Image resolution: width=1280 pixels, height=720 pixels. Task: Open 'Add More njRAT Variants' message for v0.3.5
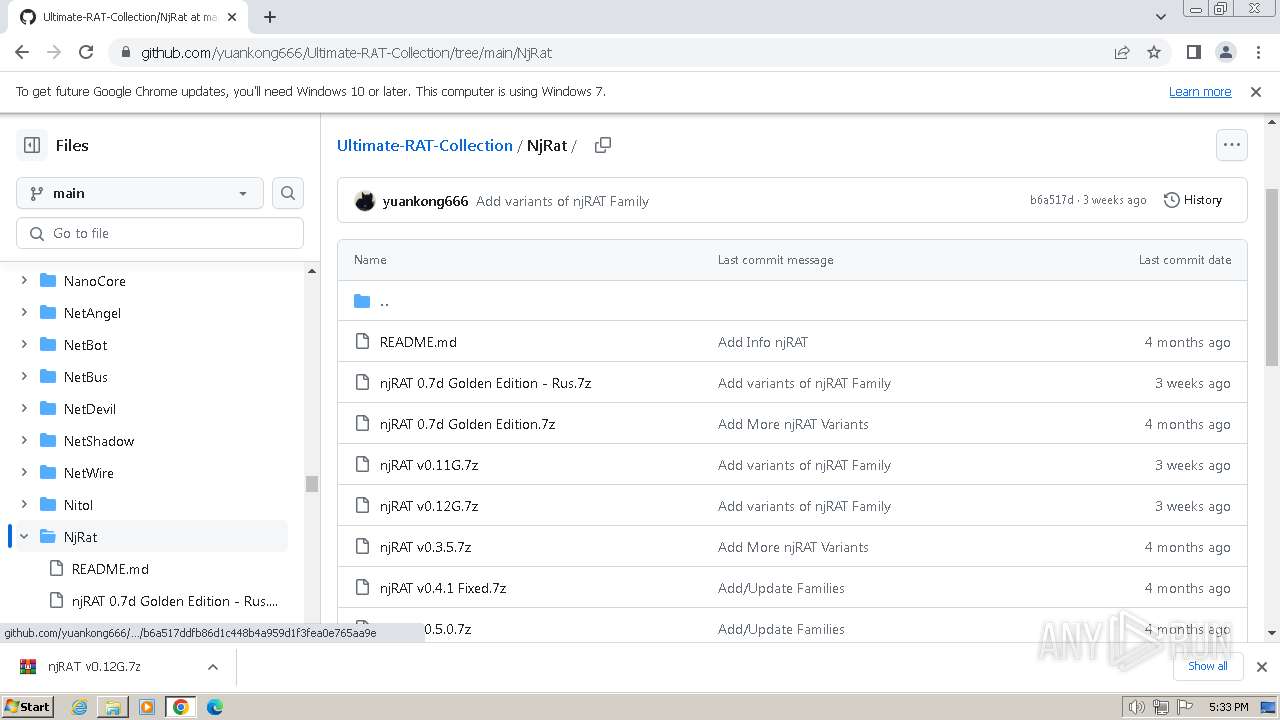[793, 547]
